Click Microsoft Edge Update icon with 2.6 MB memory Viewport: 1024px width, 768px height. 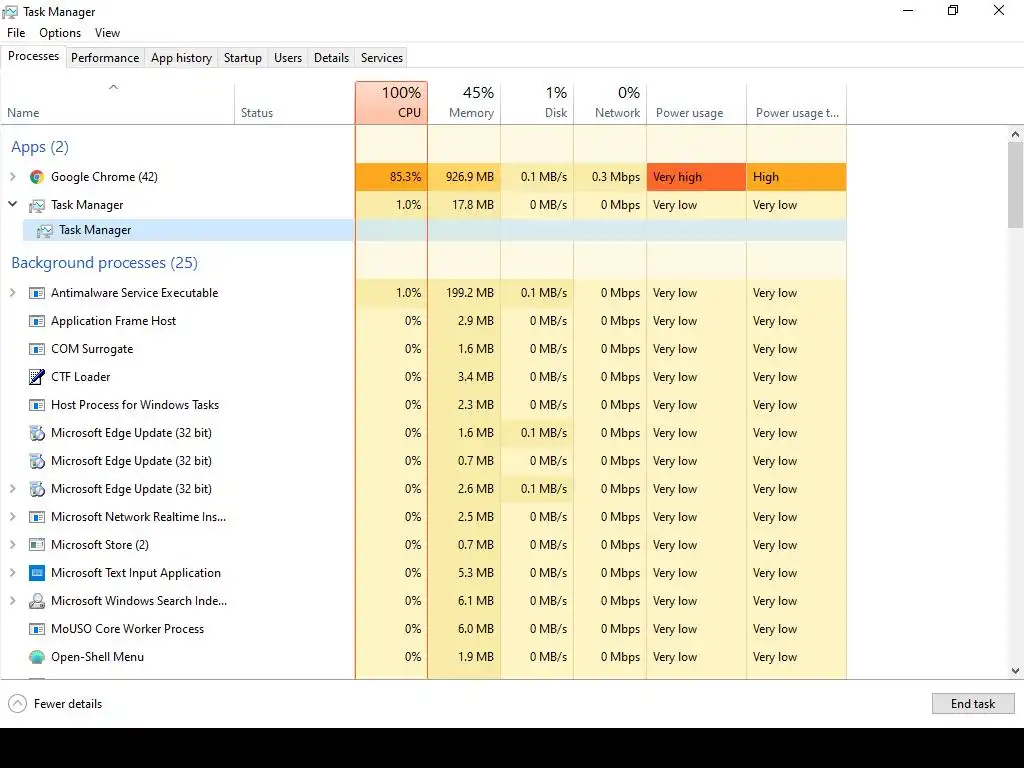click(x=37, y=489)
